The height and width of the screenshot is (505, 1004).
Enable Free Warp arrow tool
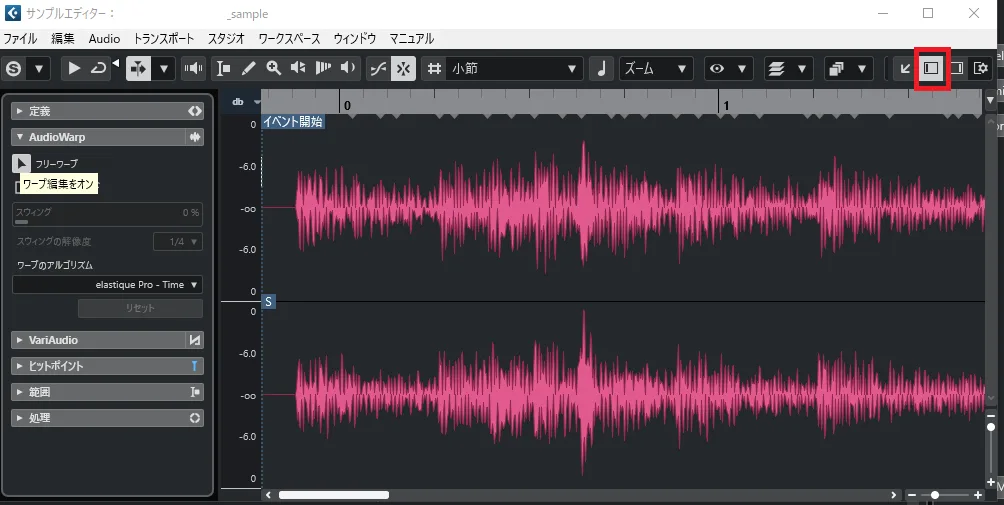(22, 163)
